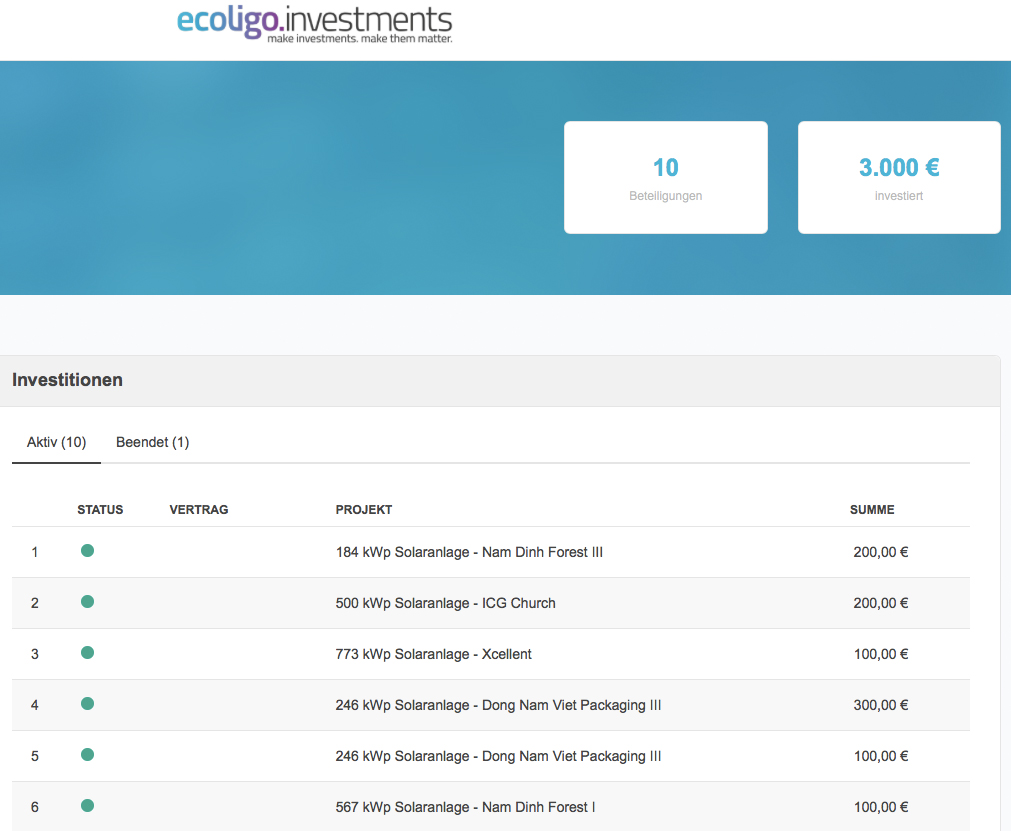Click the 3.000 € investiert card
Viewport: 1011px width, 831px height.
click(899, 177)
